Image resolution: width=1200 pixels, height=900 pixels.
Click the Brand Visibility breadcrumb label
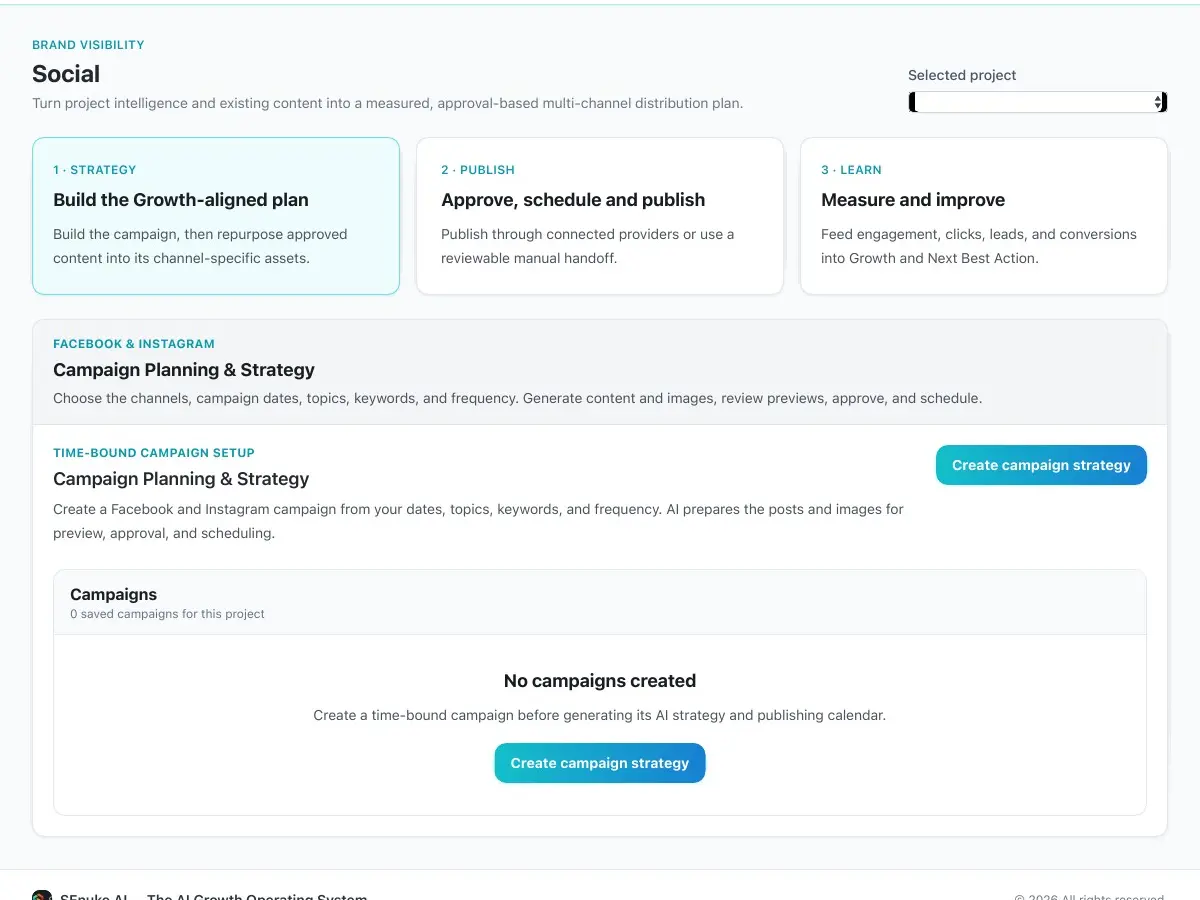[x=88, y=45]
